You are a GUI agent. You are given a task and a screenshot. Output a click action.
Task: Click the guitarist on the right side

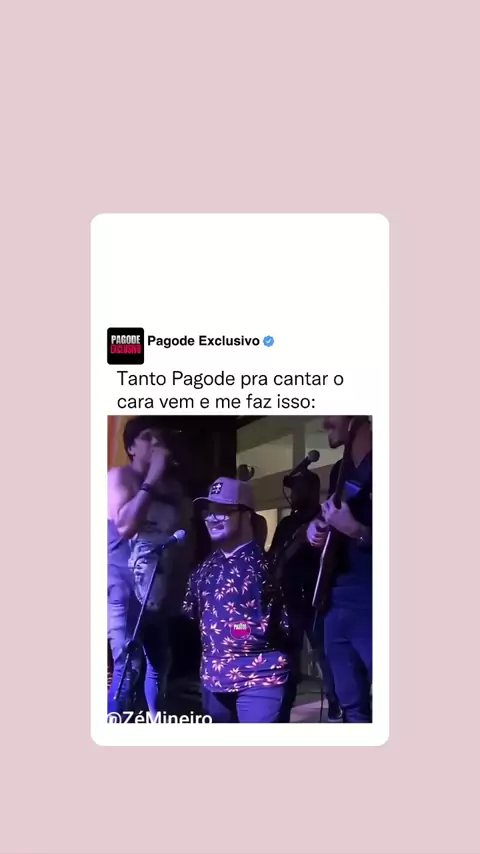[x=343, y=566]
